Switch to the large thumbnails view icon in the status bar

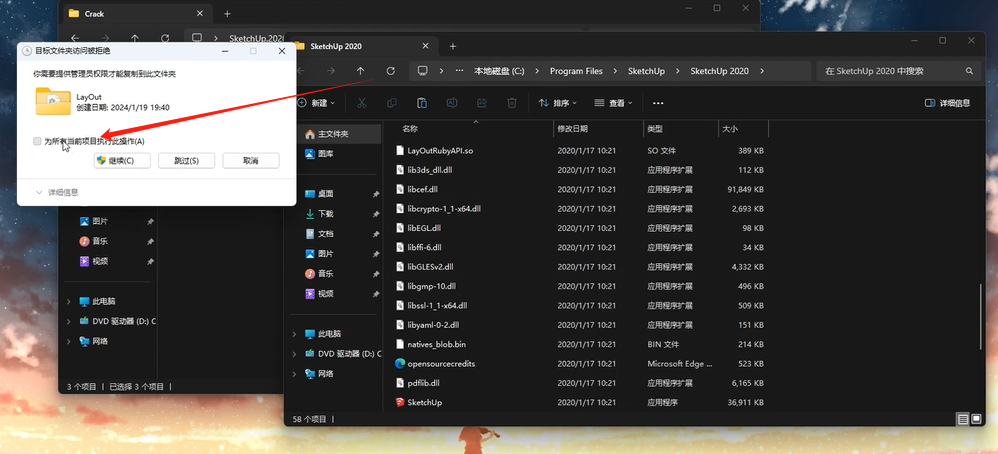pyautogui.click(x=977, y=419)
